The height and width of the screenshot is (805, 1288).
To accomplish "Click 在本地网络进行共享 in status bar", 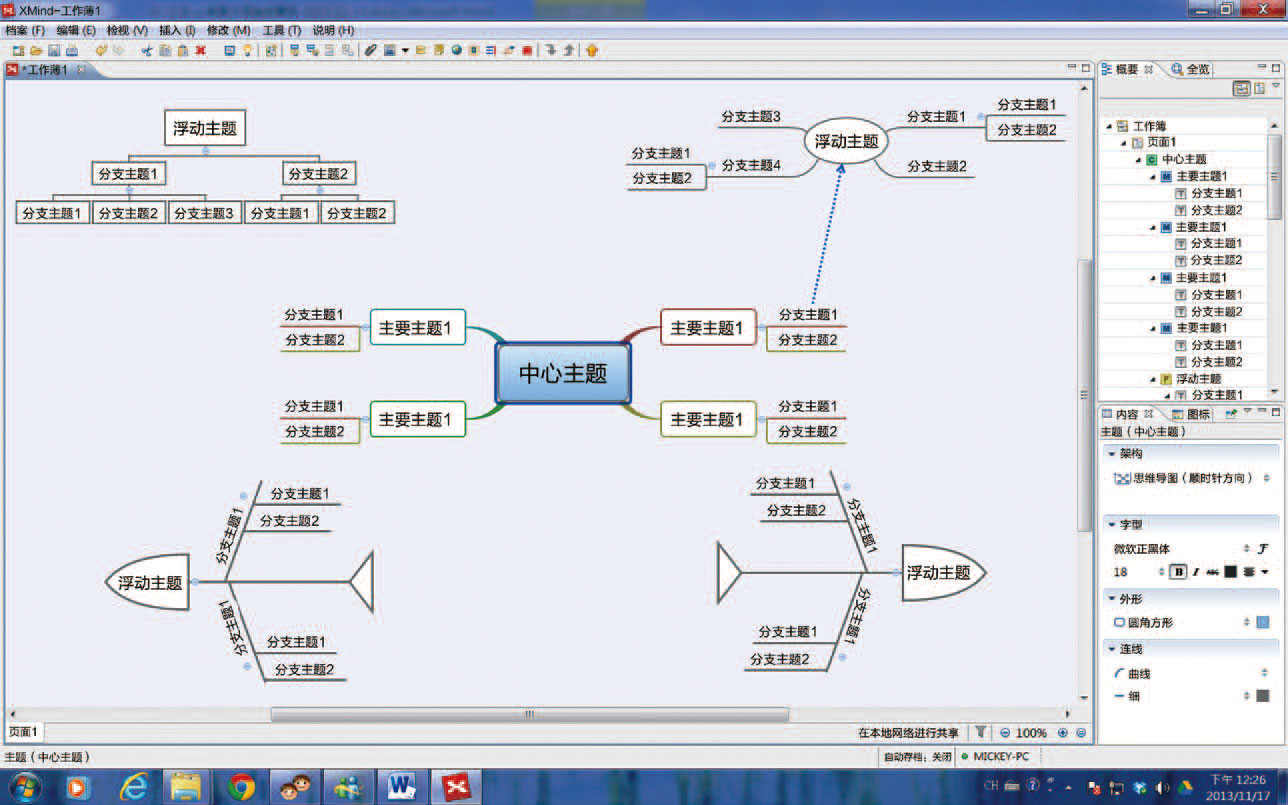I will click(908, 733).
